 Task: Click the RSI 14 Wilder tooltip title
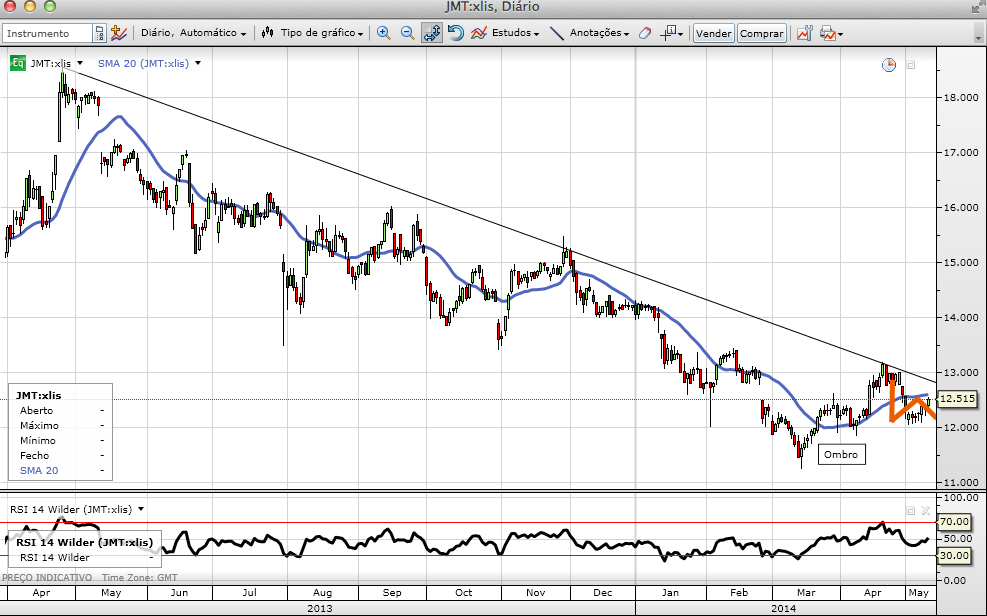[84, 542]
